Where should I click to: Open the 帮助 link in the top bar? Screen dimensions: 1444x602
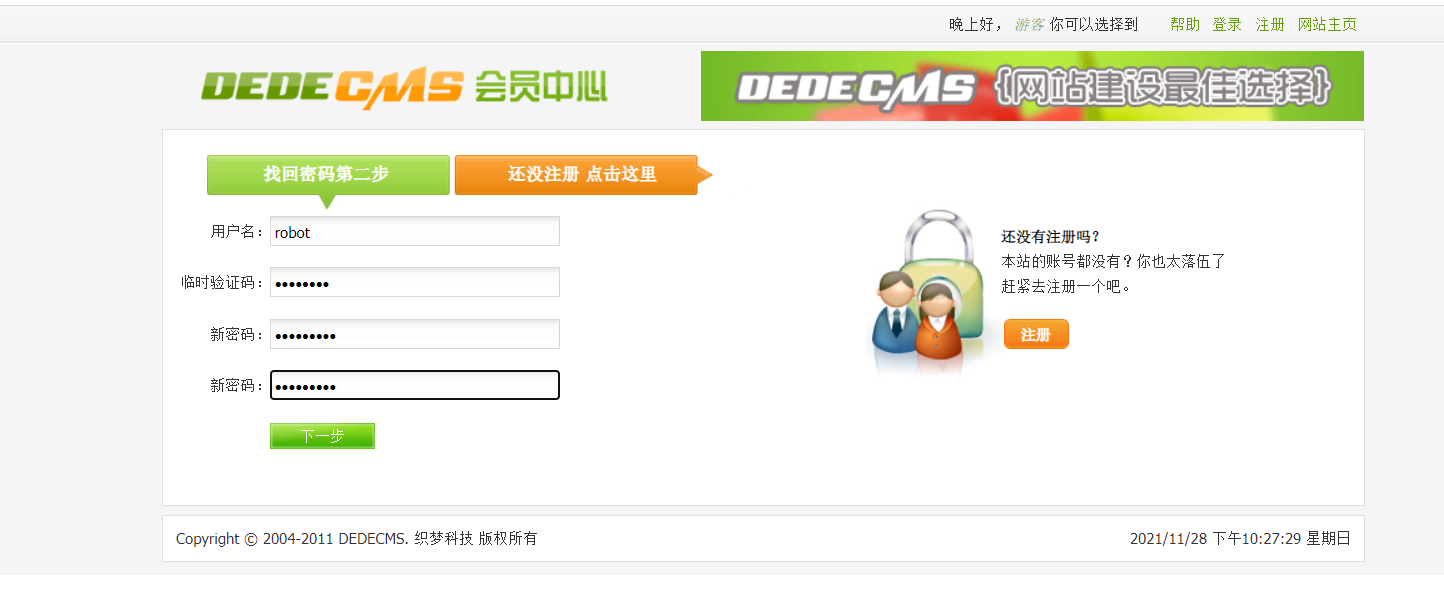click(1185, 24)
